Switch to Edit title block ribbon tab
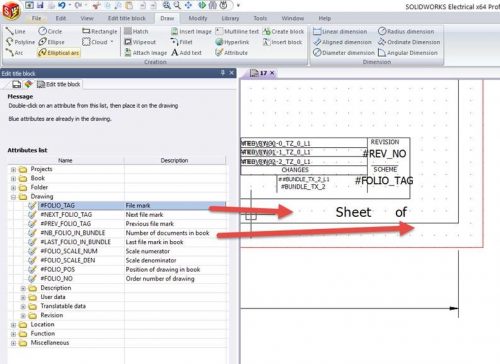Image resolution: width=500 pixels, height=364 pixels. 127,18
